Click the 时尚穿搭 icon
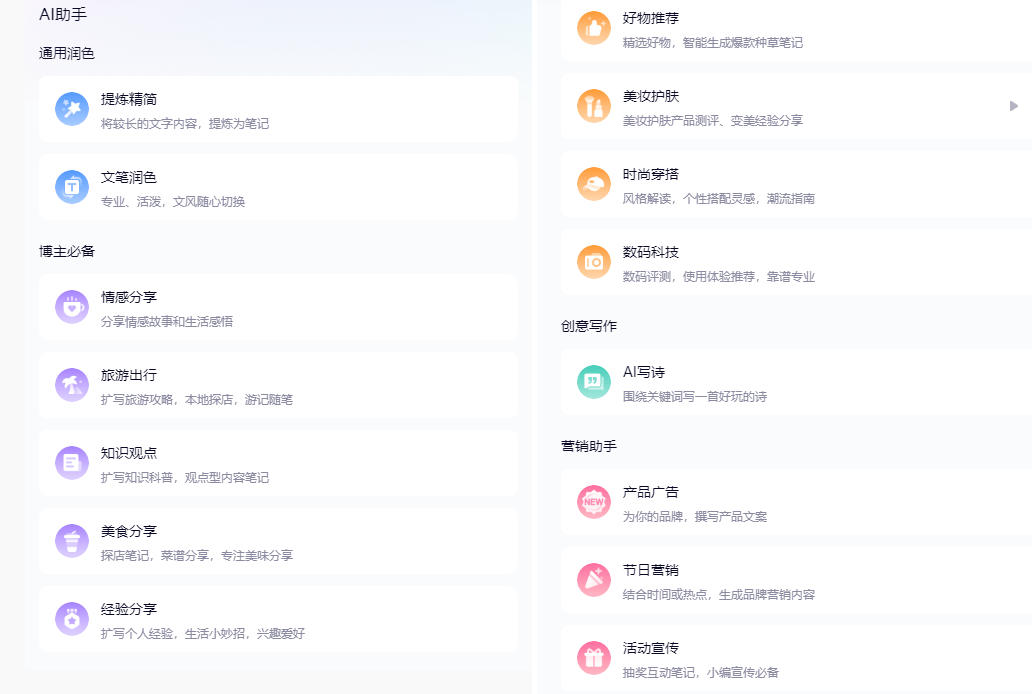Viewport: 1032px width, 694px height. coord(593,184)
